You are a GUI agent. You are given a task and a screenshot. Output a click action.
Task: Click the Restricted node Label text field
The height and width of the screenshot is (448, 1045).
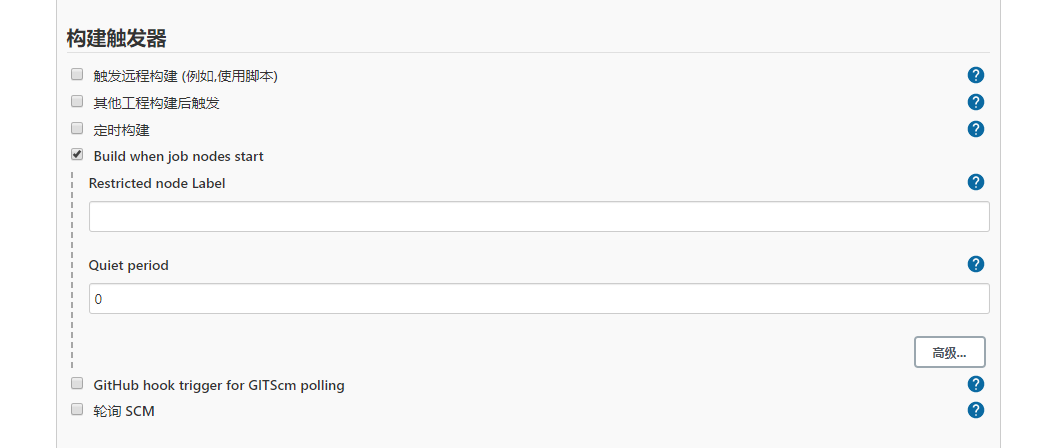(x=539, y=217)
